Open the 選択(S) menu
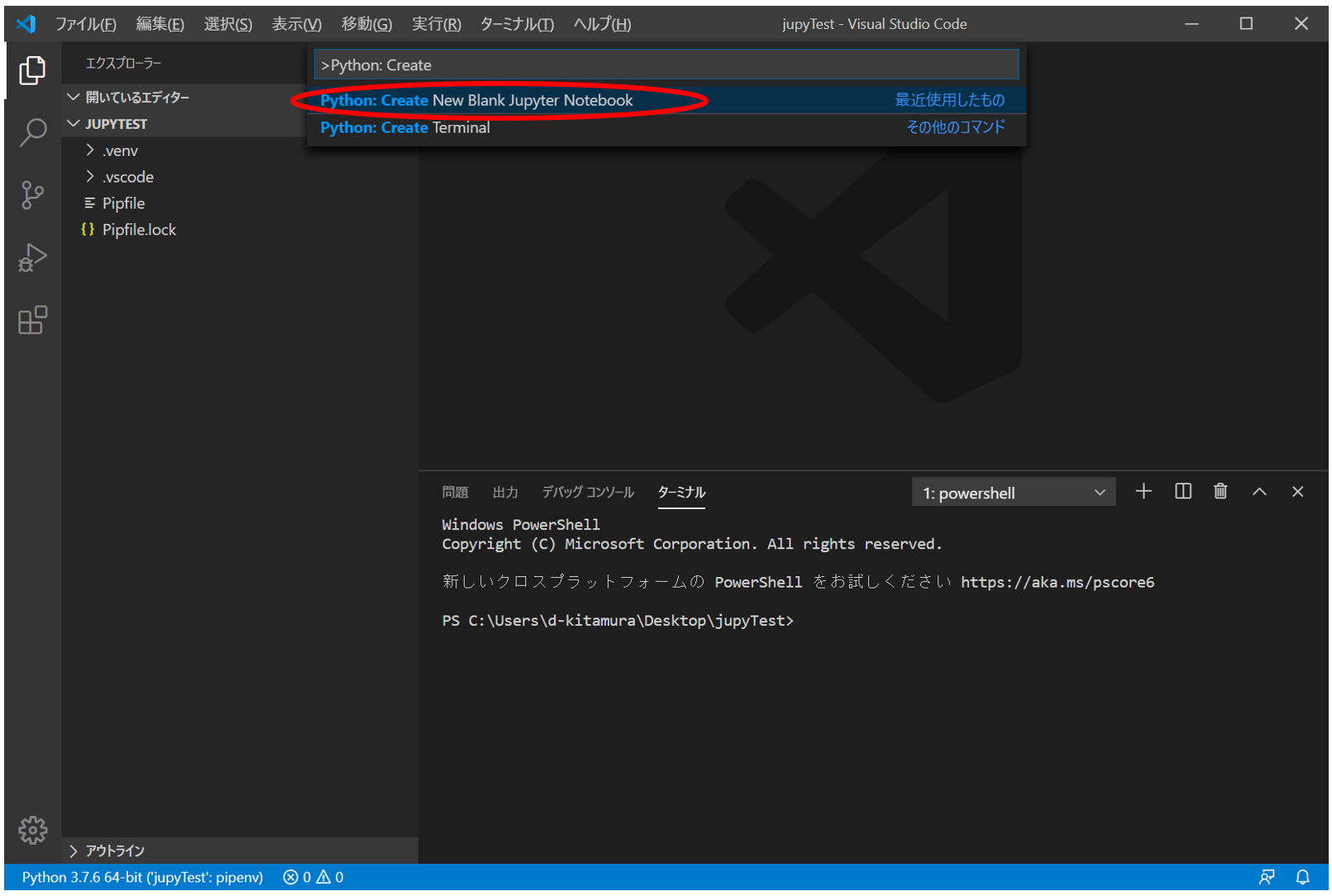Image resolution: width=1332 pixels, height=896 pixels. [228, 24]
